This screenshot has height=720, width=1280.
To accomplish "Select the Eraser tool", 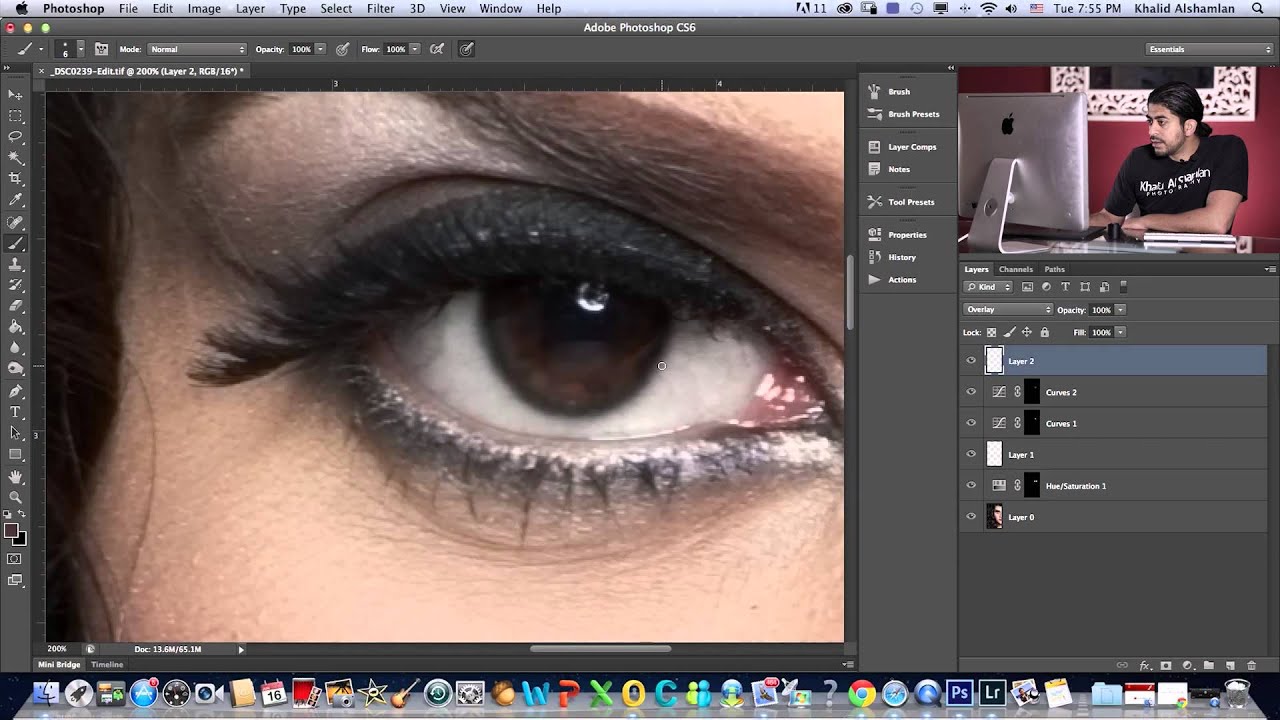I will (x=15, y=306).
